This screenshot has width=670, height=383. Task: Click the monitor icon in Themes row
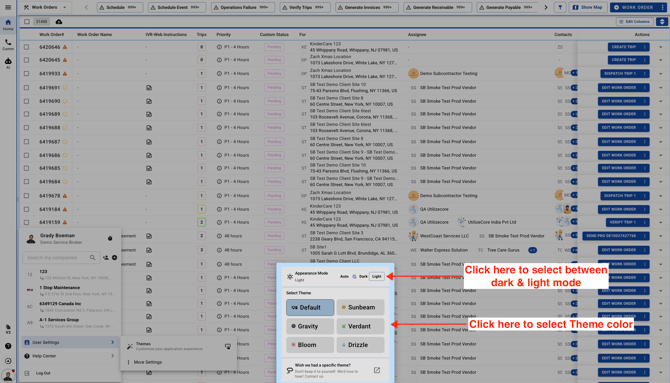[x=228, y=346]
